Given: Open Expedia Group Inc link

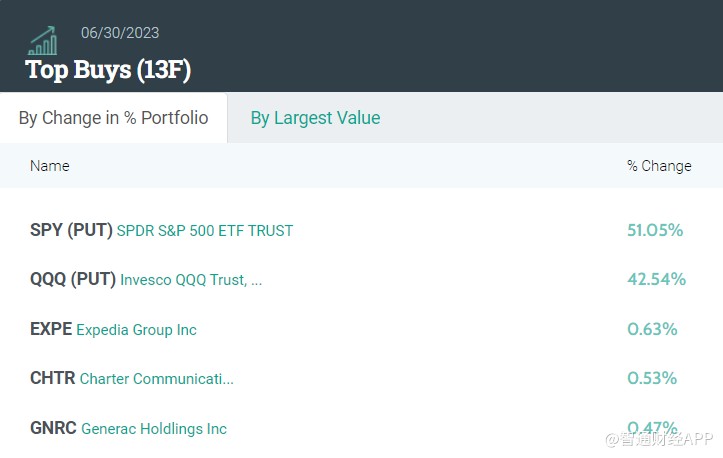Looking at the screenshot, I should click(x=137, y=330).
